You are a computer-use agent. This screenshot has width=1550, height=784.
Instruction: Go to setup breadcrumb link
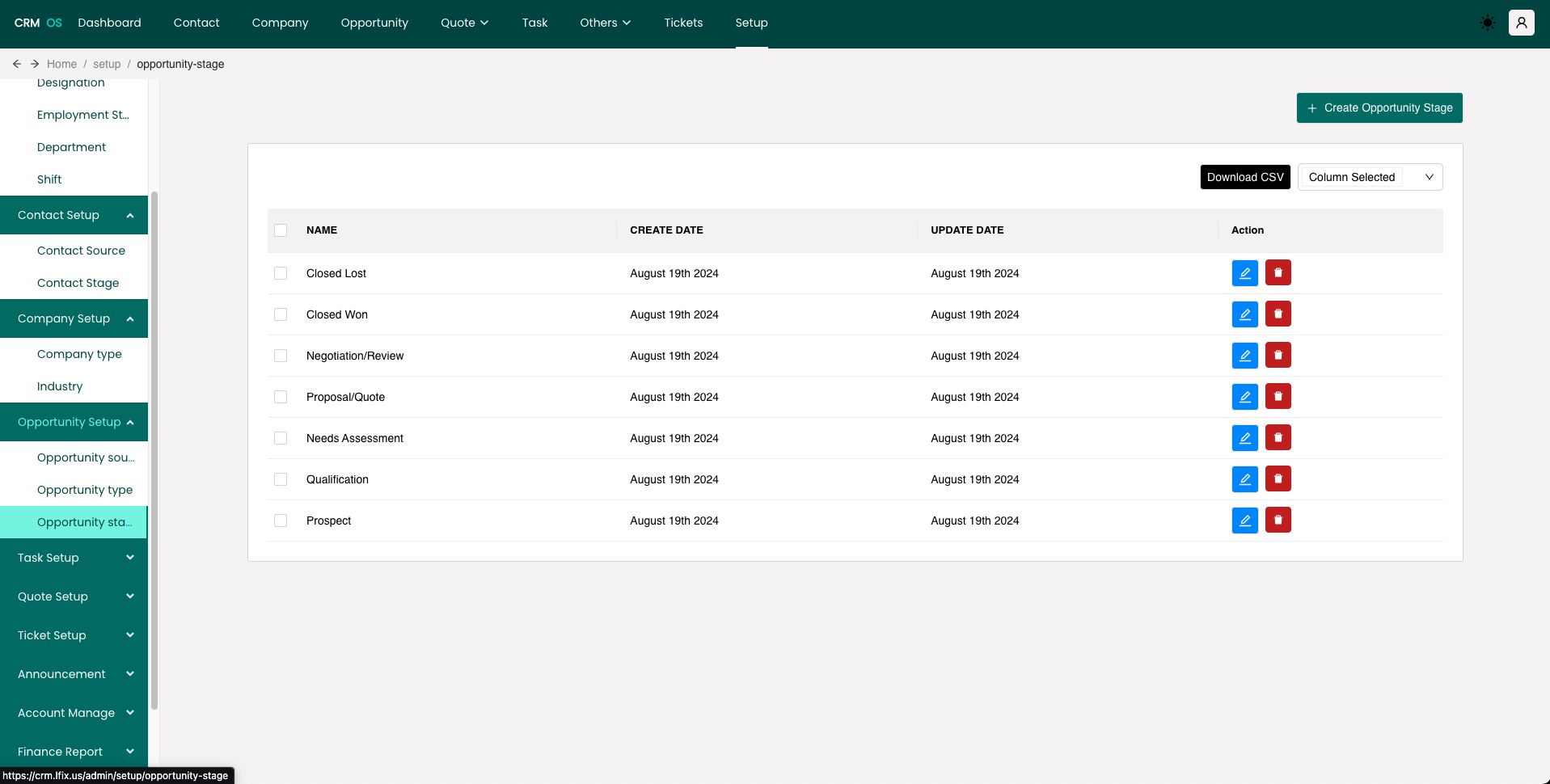click(107, 64)
